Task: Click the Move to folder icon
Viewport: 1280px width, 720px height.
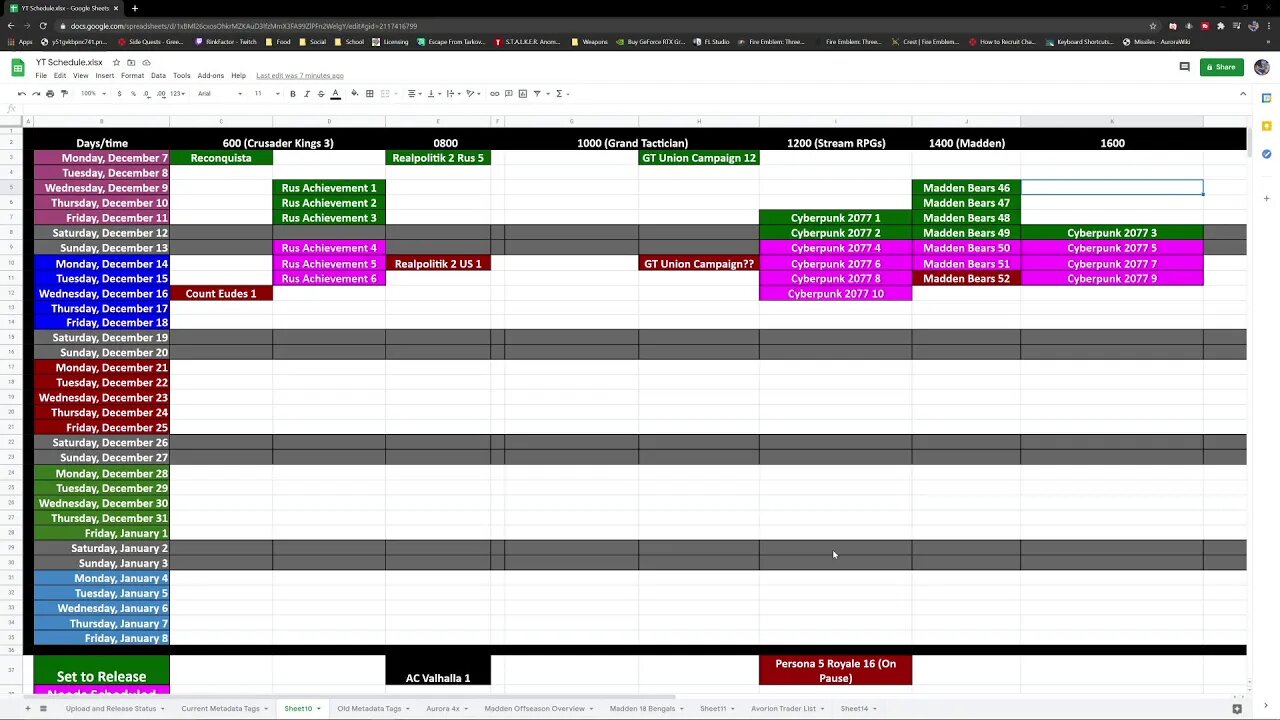Action: pos(131,62)
